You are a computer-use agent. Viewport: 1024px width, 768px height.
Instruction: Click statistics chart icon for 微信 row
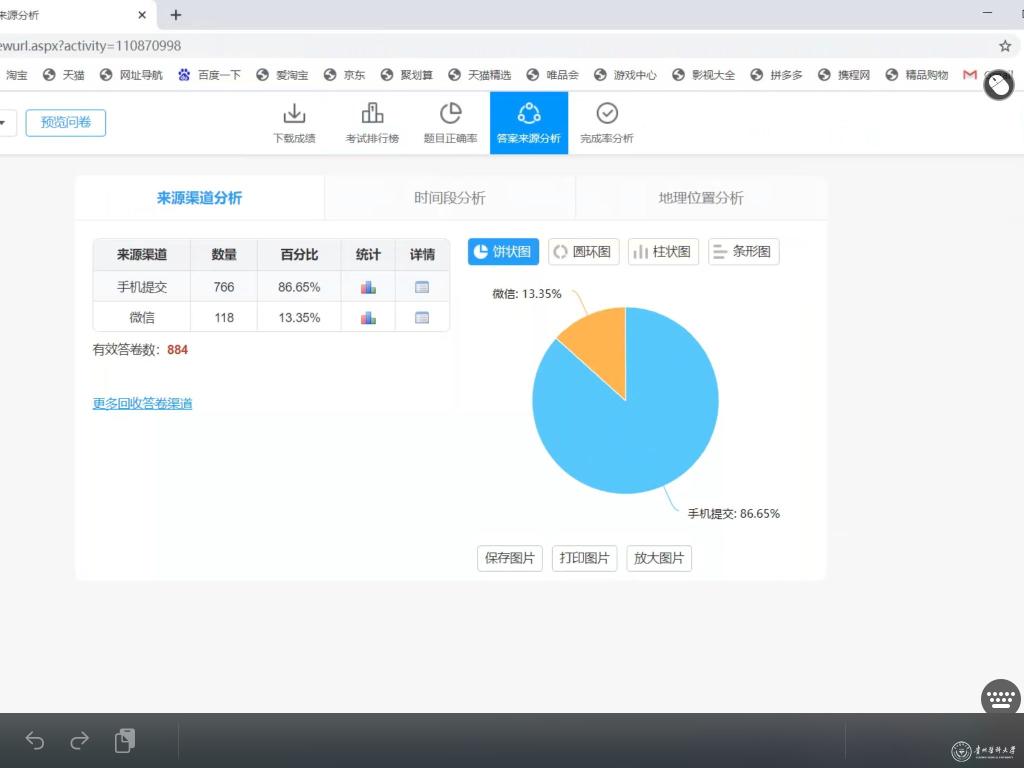tap(368, 318)
